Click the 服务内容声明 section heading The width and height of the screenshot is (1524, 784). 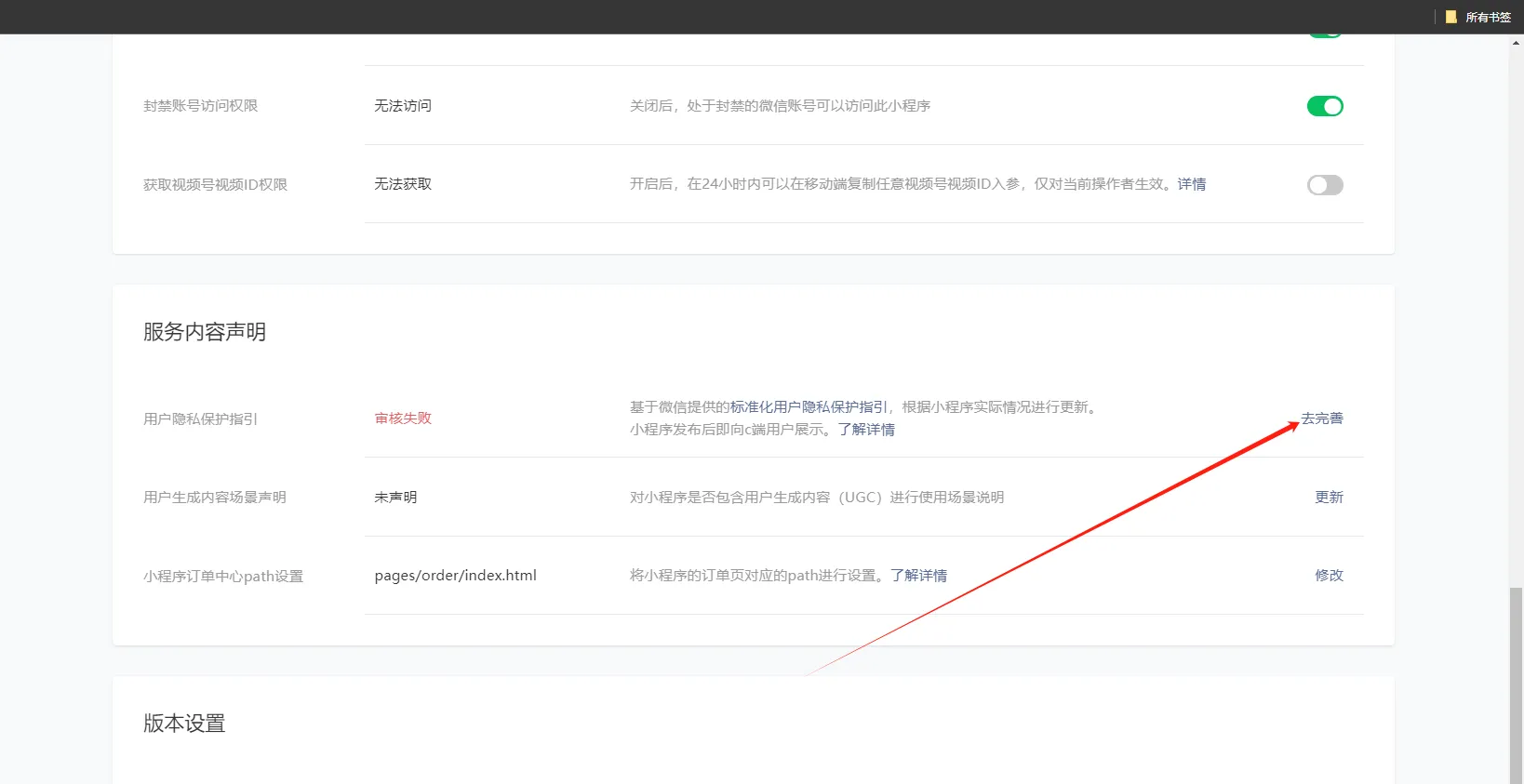point(205,332)
